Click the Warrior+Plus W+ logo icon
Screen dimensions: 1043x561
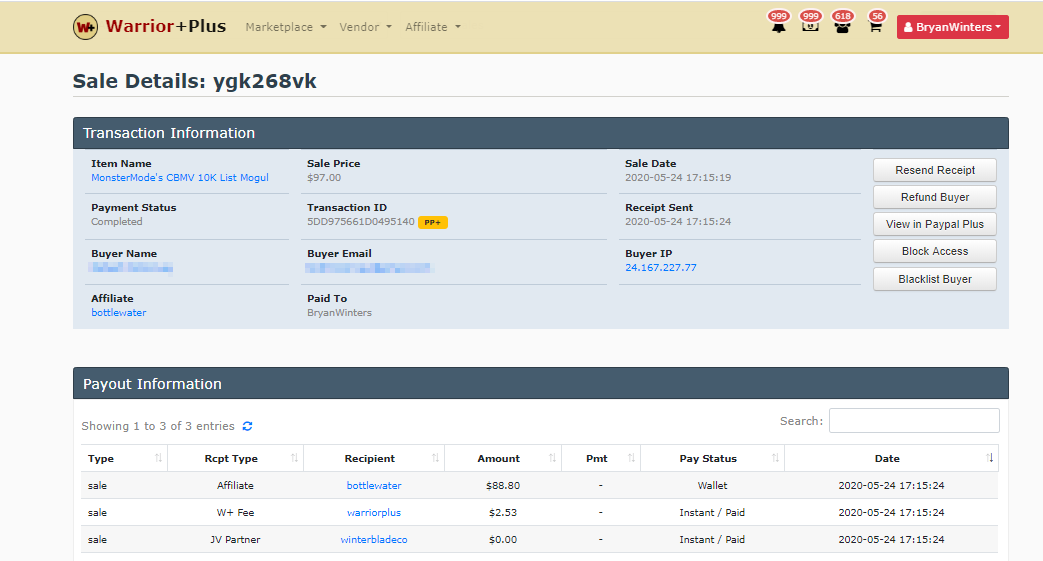(85, 27)
